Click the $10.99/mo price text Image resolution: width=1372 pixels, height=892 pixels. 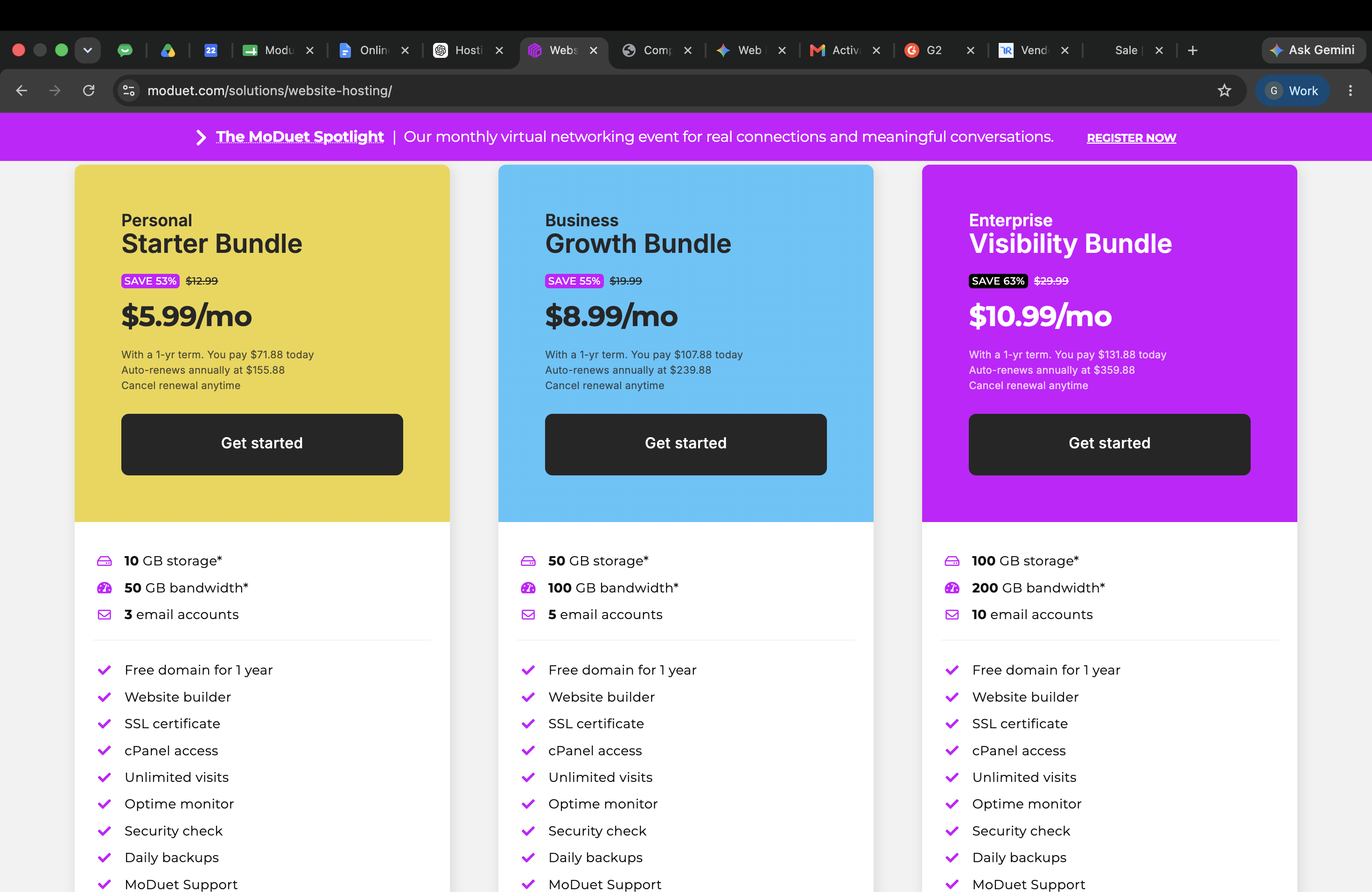click(x=1040, y=316)
